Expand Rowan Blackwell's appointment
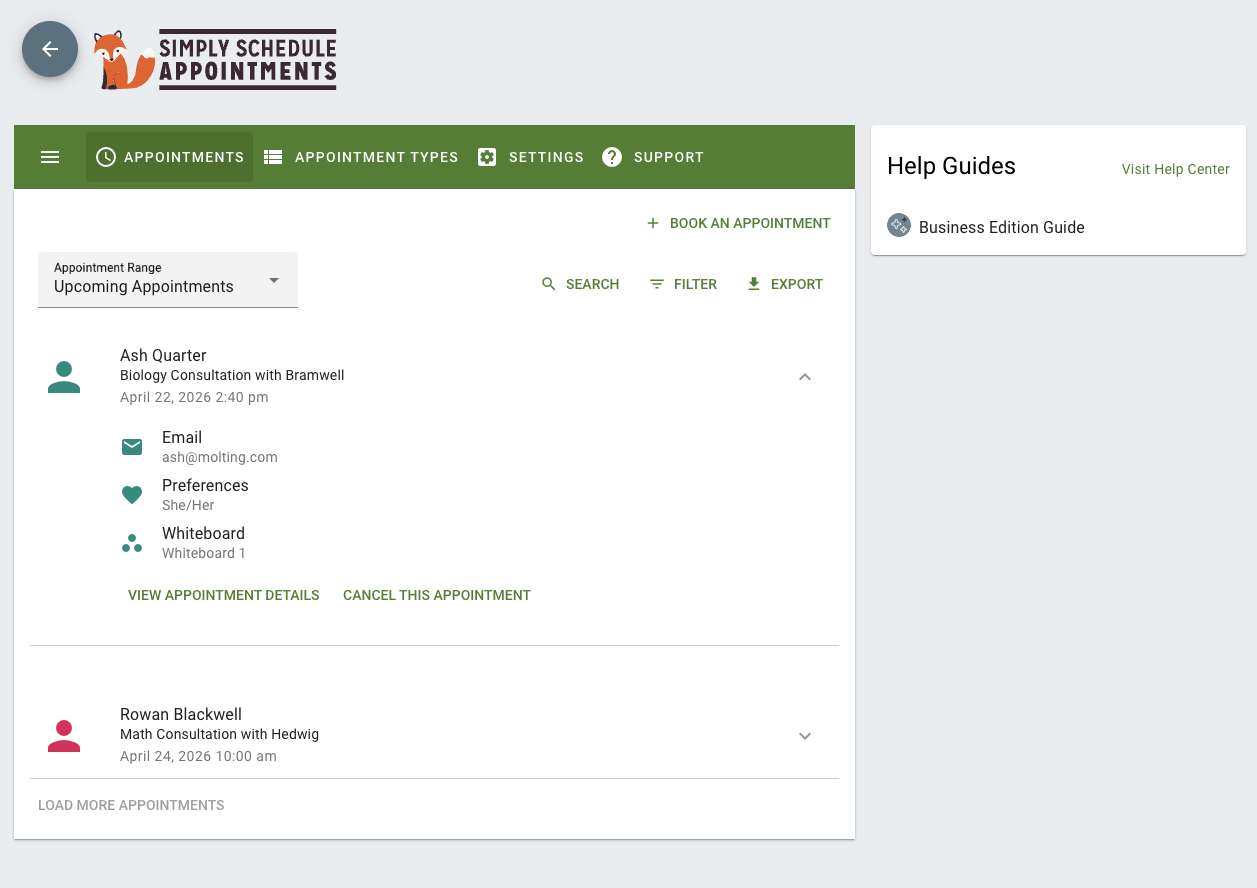The image size is (1257, 888). (805, 736)
